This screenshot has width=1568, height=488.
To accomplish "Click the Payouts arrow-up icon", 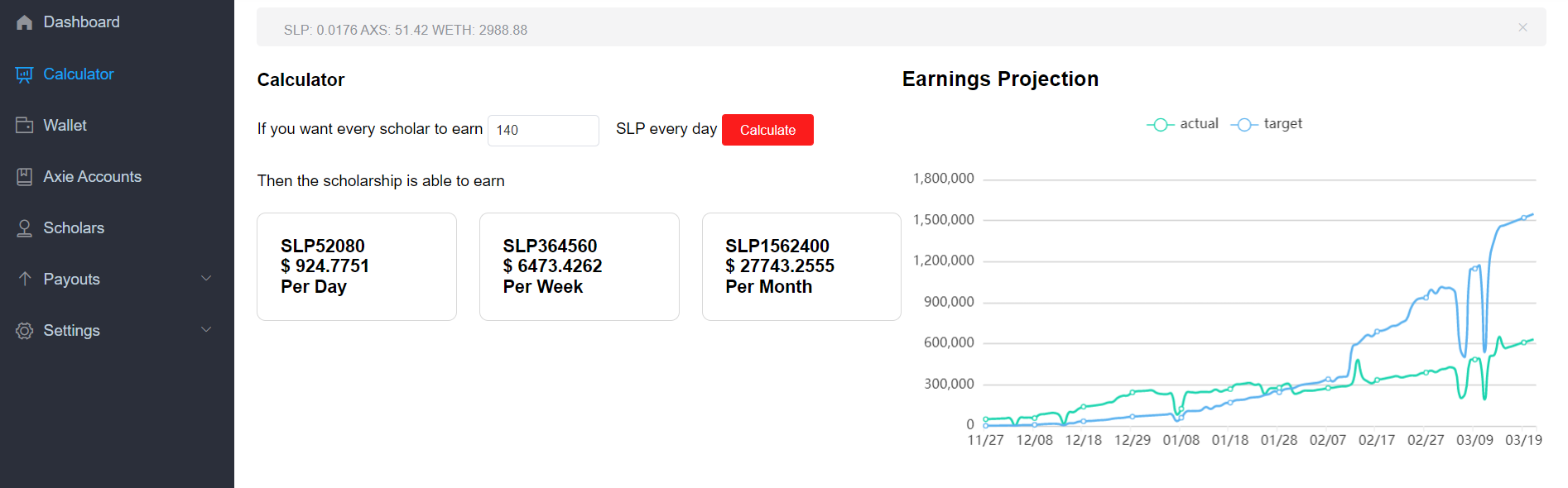I will pyautogui.click(x=25, y=280).
